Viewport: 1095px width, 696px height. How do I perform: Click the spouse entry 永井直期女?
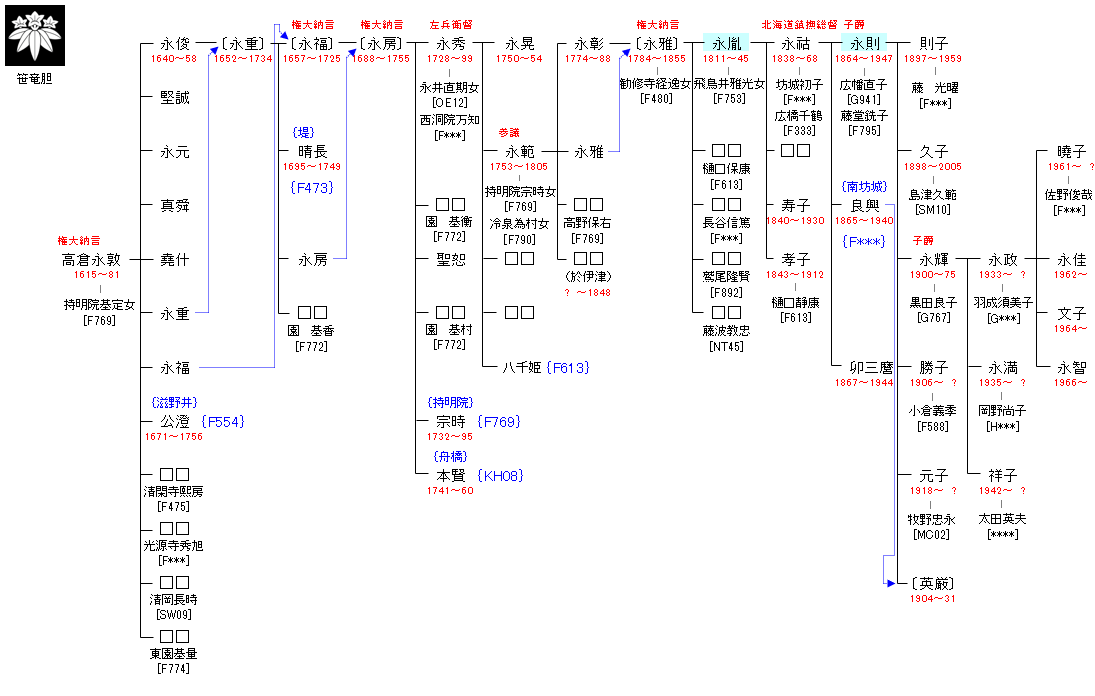449,88
